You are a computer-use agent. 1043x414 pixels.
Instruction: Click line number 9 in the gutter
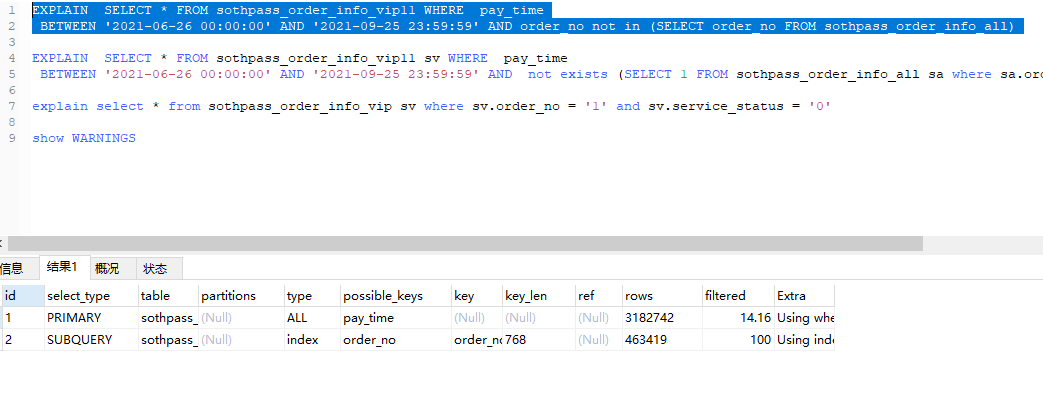[x=11, y=138]
